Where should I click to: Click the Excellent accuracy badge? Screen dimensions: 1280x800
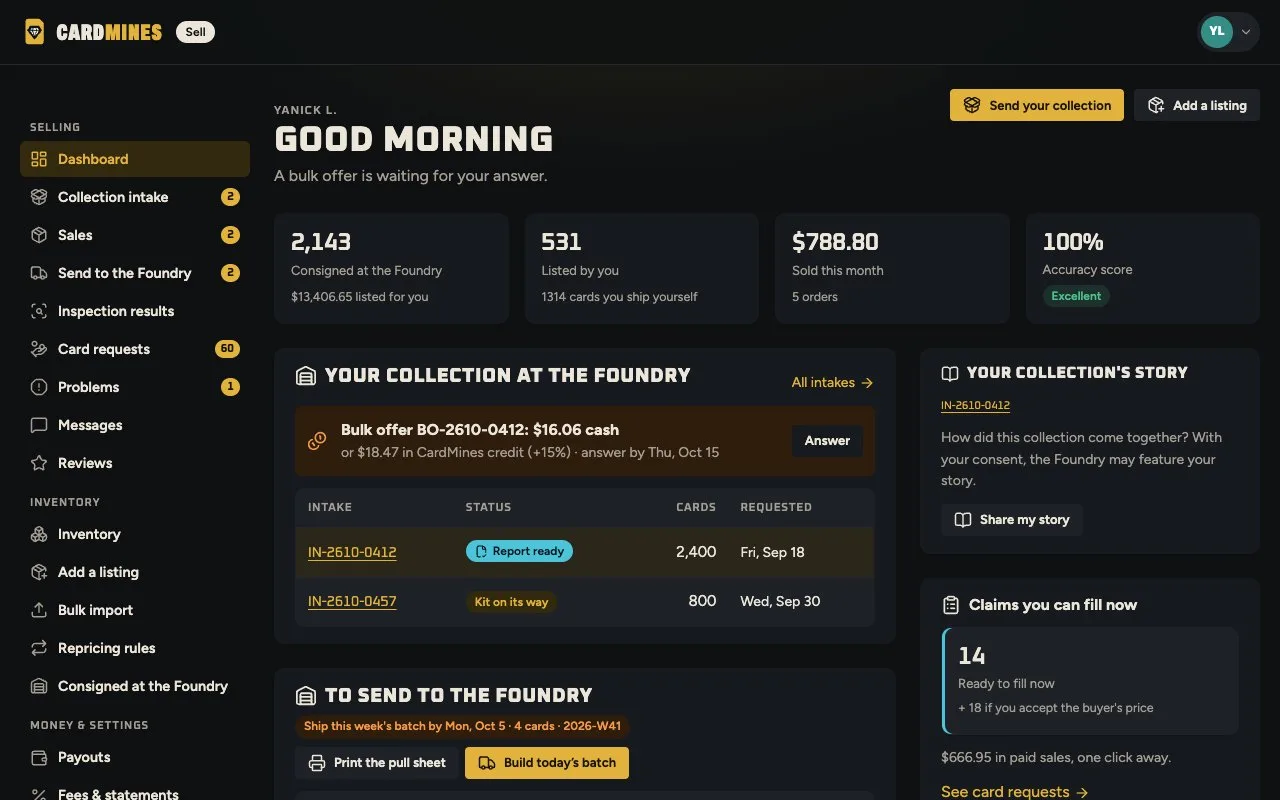pos(1076,296)
